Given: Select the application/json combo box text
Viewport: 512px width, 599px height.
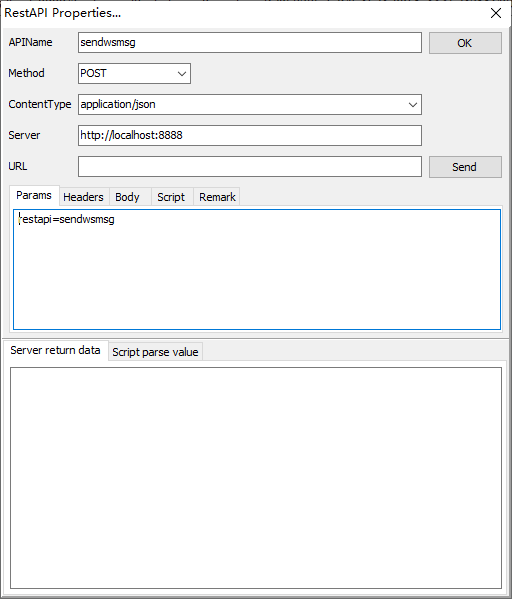Looking at the screenshot, I should 118,104.
